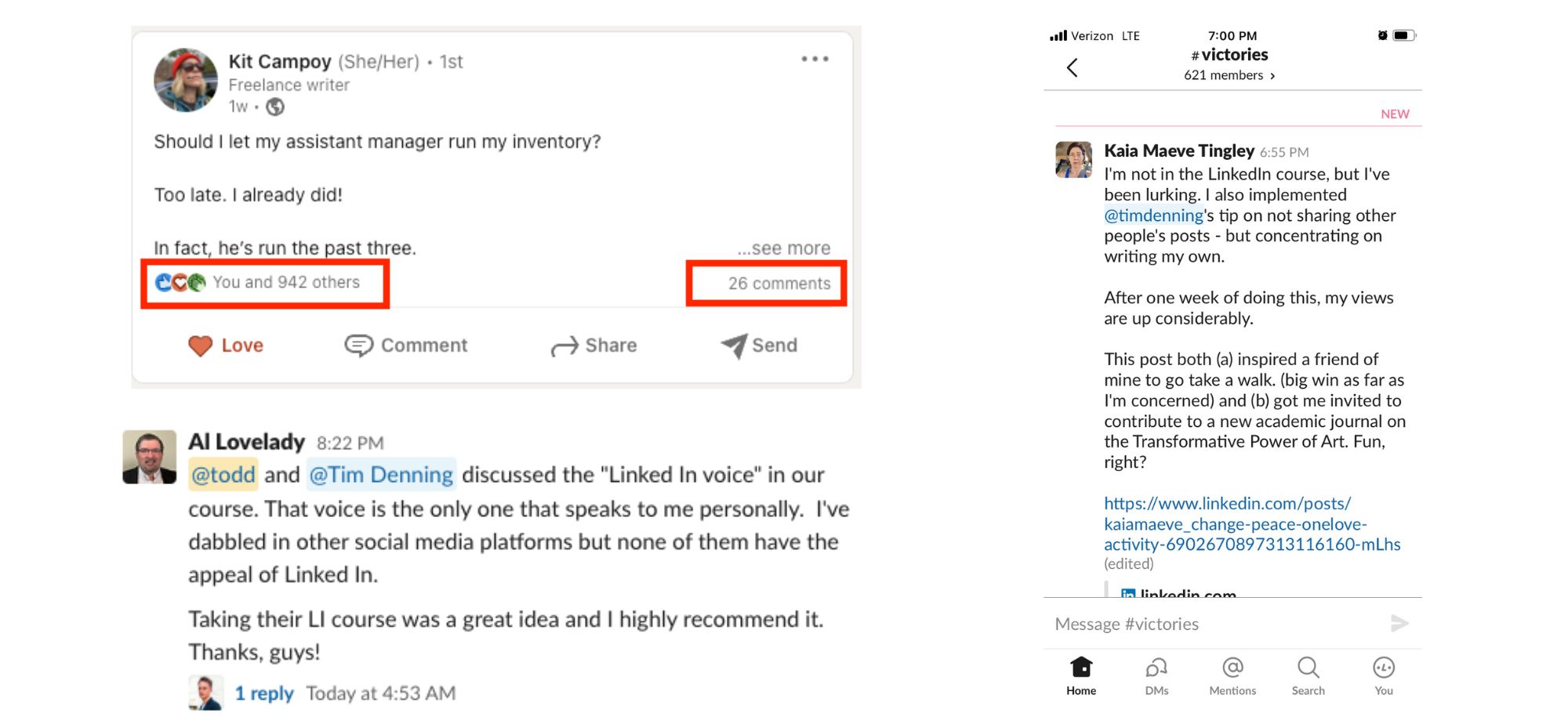Tap Kaia Maeve Tingley's avatar

point(1074,160)
